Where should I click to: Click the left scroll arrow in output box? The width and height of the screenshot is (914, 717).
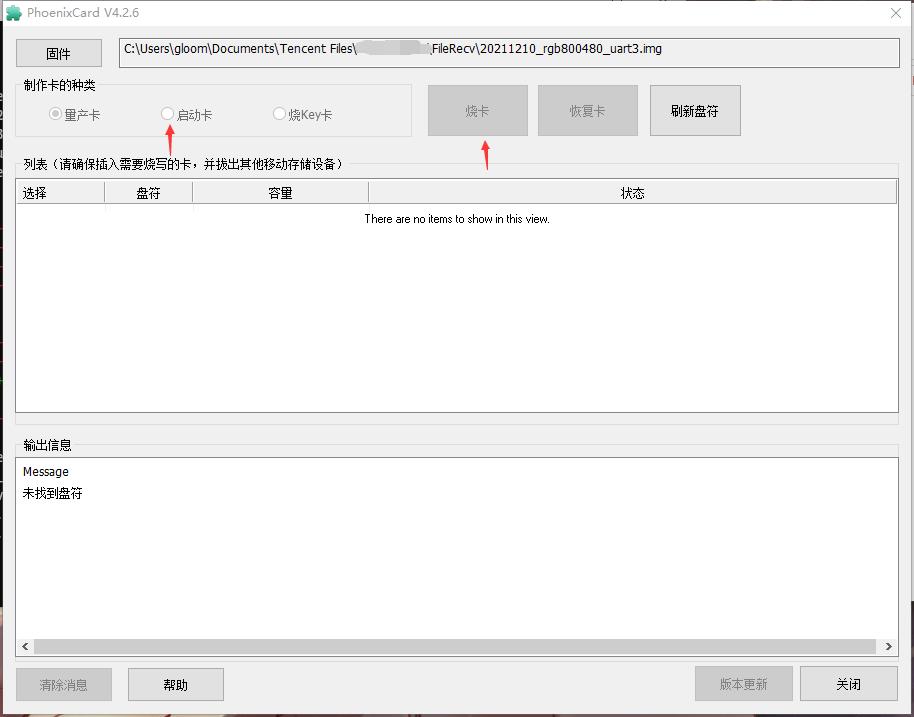(x=25, y=647)
